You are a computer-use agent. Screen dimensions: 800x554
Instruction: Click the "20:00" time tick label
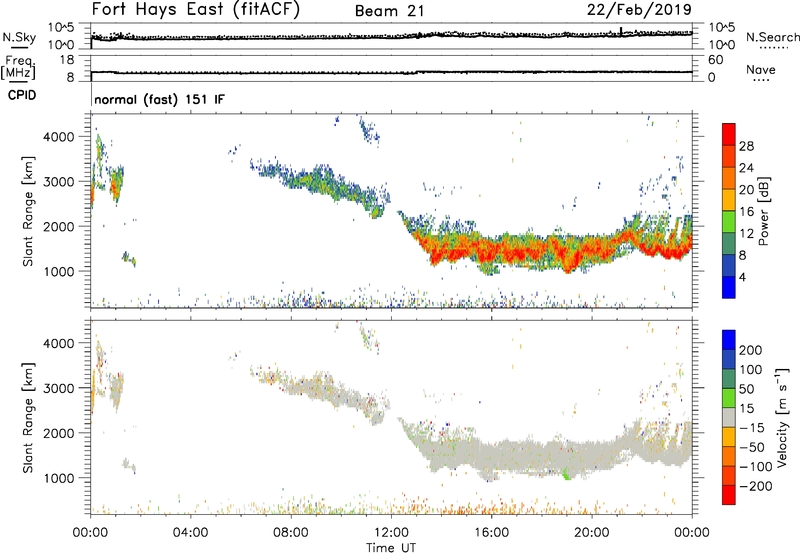point(591,533)
